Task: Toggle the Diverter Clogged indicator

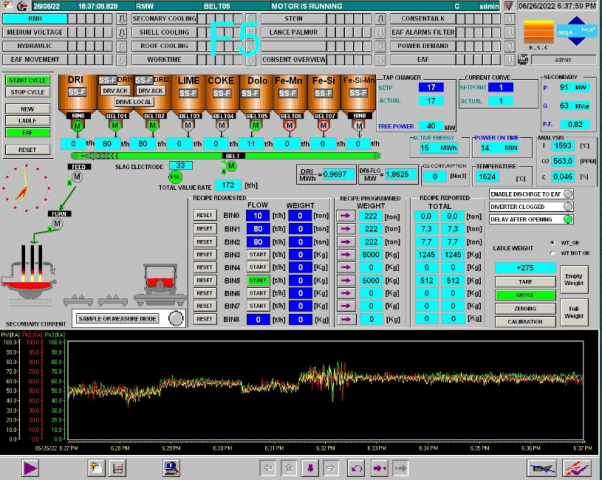Action: pyautogui.click(x=569, y=206)
